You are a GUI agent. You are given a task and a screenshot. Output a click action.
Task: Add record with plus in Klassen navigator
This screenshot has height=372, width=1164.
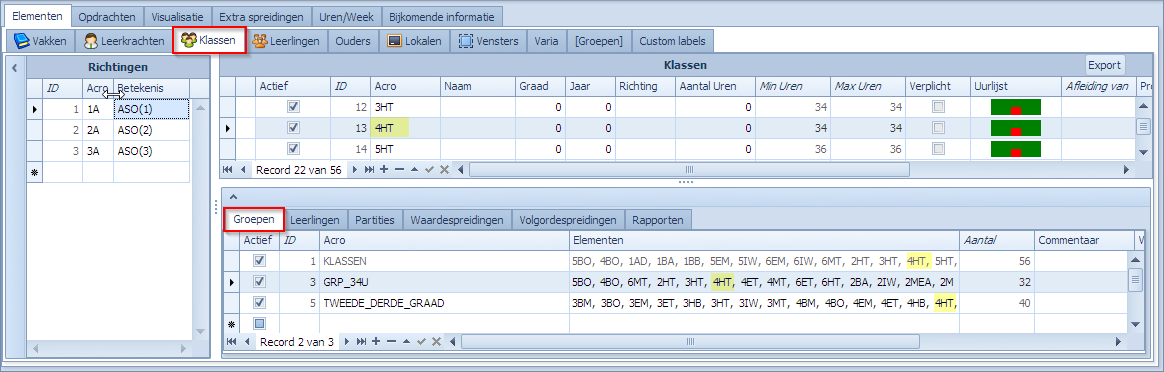click(x=384, y=169)
